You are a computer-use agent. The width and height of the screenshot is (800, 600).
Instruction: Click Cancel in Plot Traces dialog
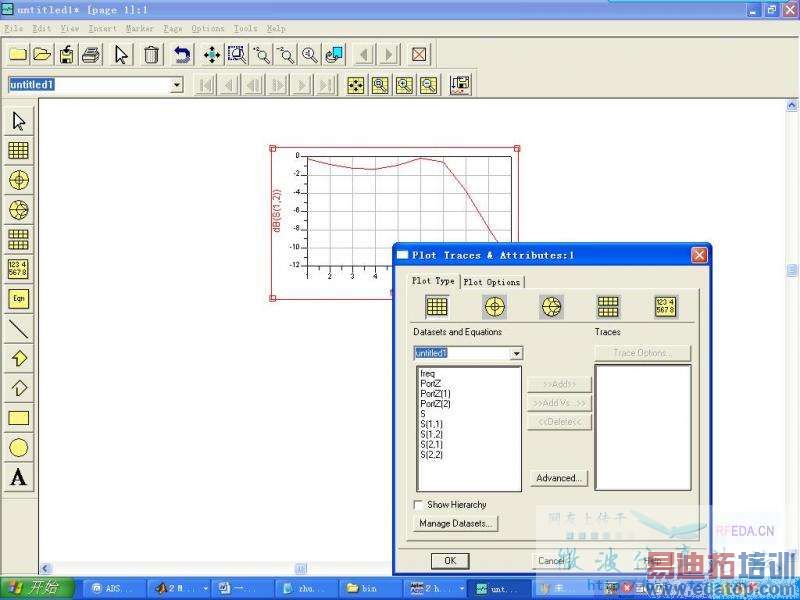point(552,561)
